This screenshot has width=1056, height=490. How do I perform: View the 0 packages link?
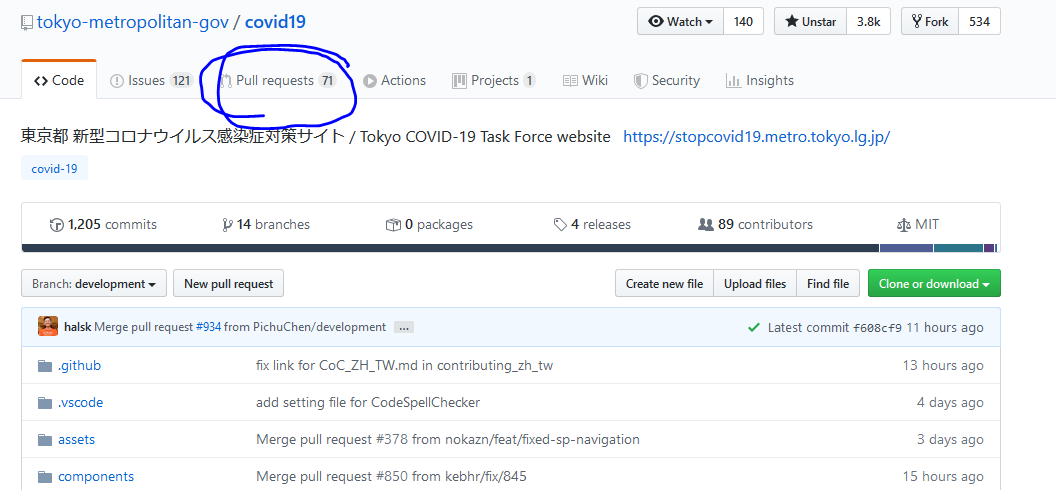429,225
